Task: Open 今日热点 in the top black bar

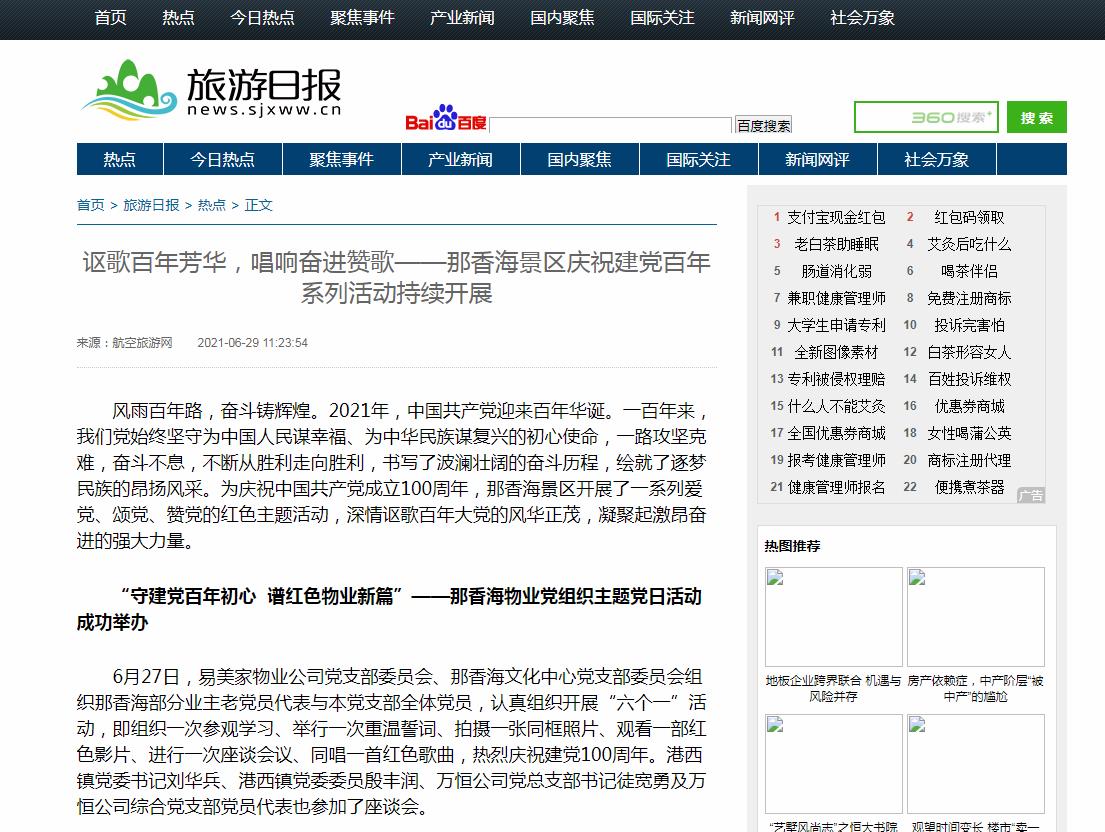Action: coord(262,18)
